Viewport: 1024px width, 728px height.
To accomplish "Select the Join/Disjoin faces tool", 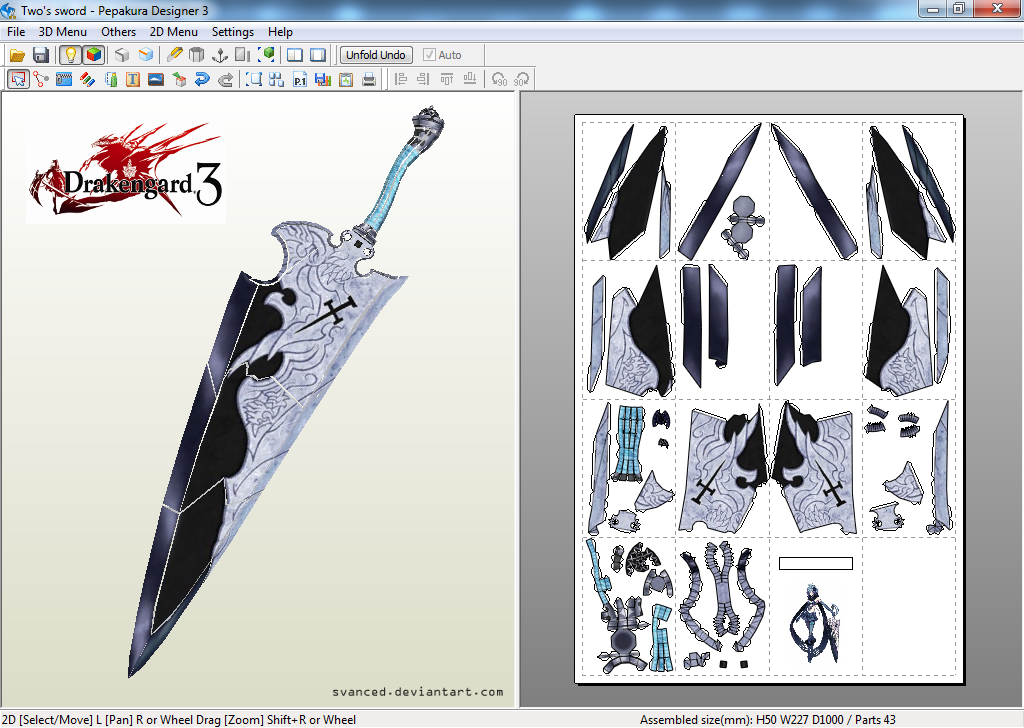I will pos(41,80).
